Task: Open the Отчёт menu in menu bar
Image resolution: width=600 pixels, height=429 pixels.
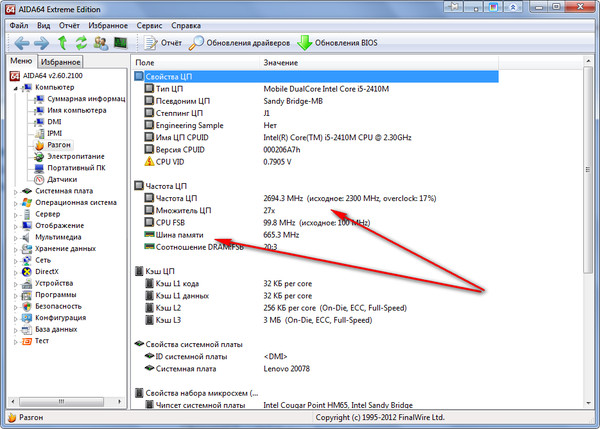Action: (69, 26)
